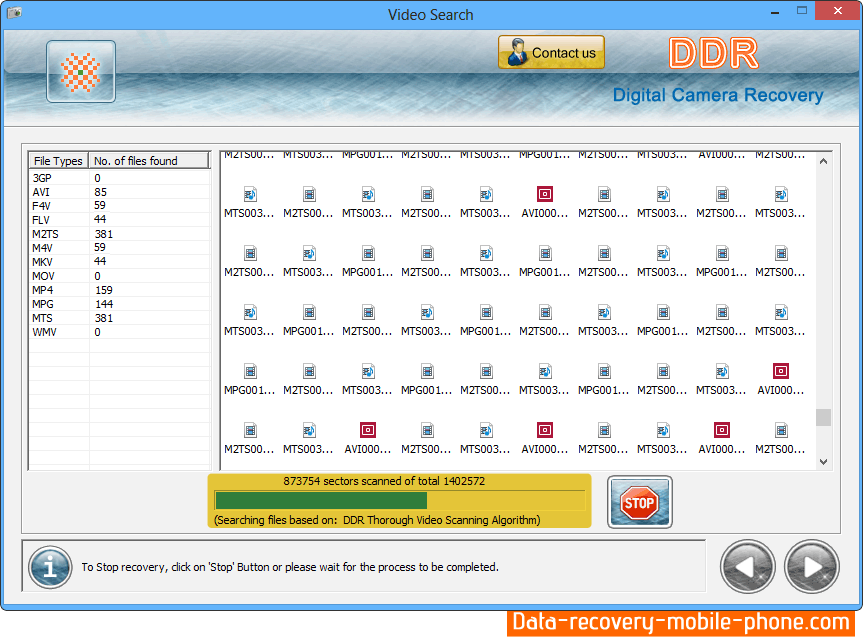Go to the next step arrow button
The height and width of the screenshot is (637, 863).
click(x=812, y=567)
